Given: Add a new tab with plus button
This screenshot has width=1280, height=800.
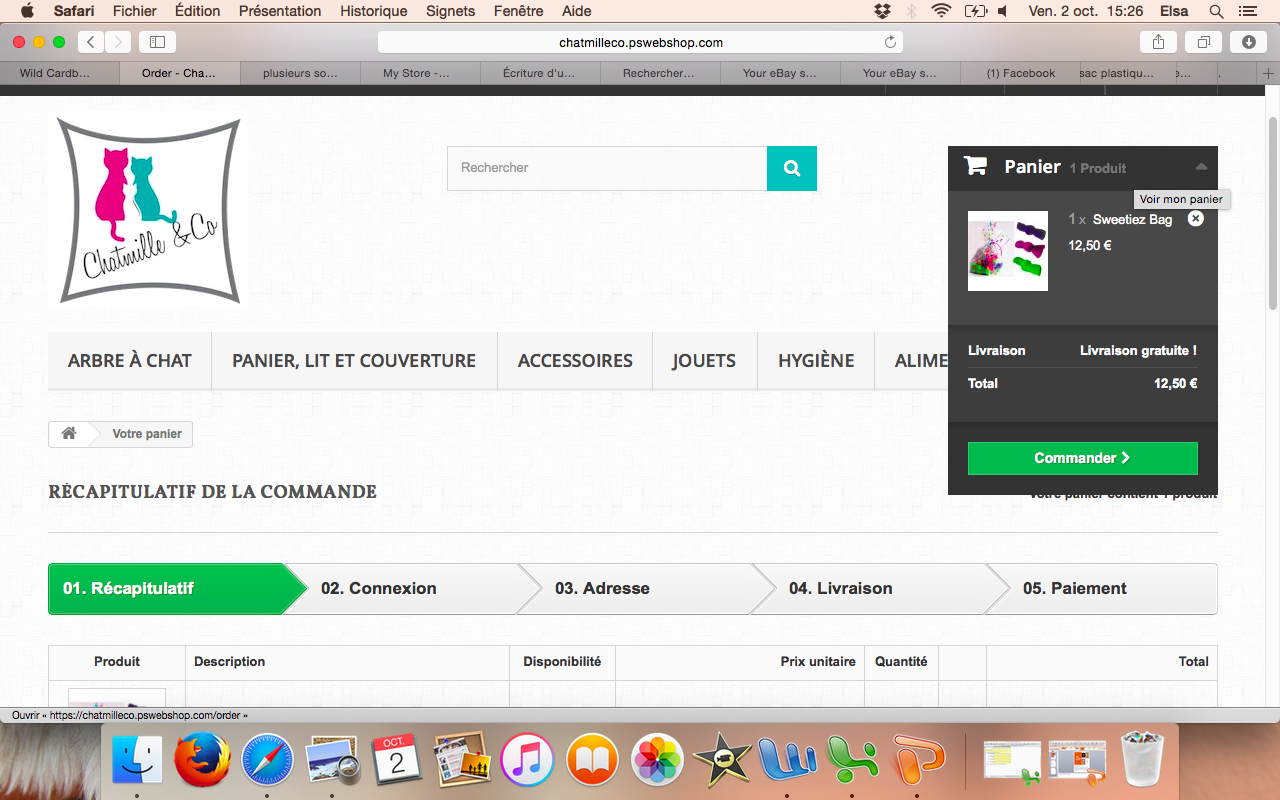Looking at the screenshot, I should (1269, 73).
